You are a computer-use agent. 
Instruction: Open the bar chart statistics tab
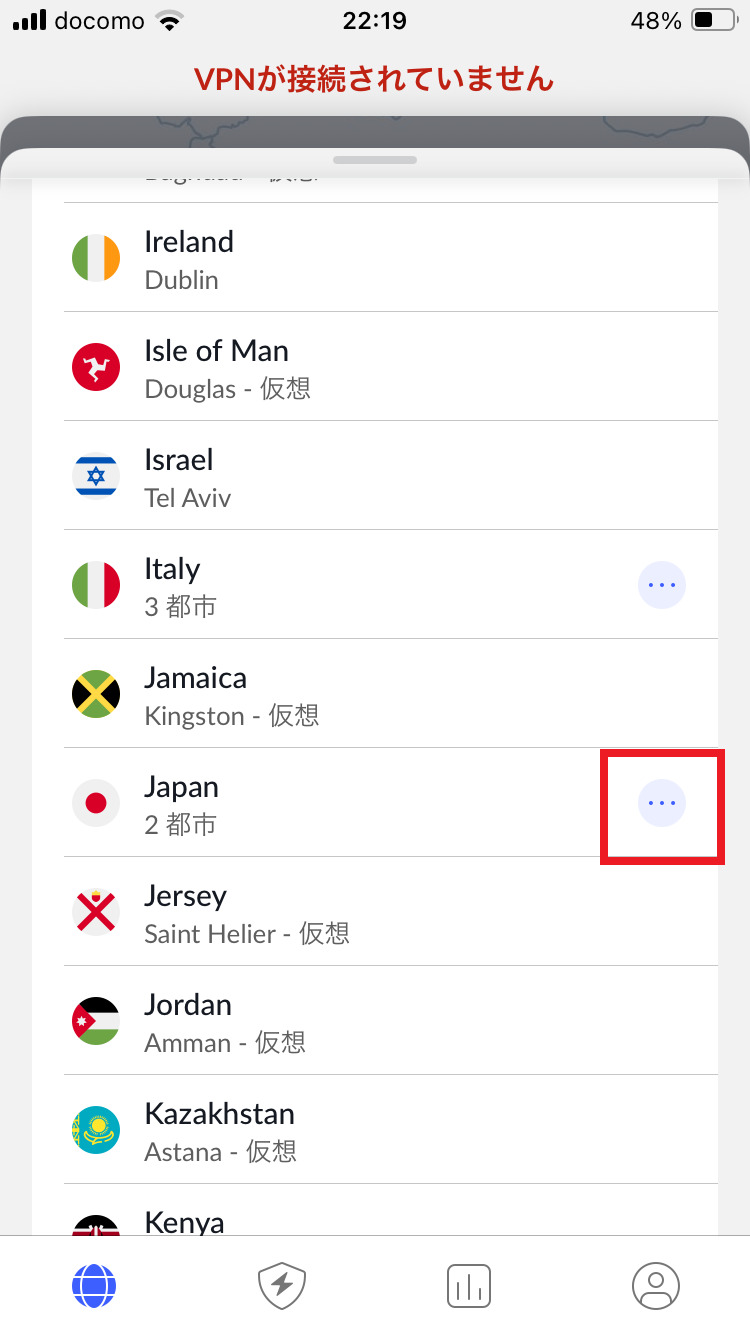[468, 1285]
